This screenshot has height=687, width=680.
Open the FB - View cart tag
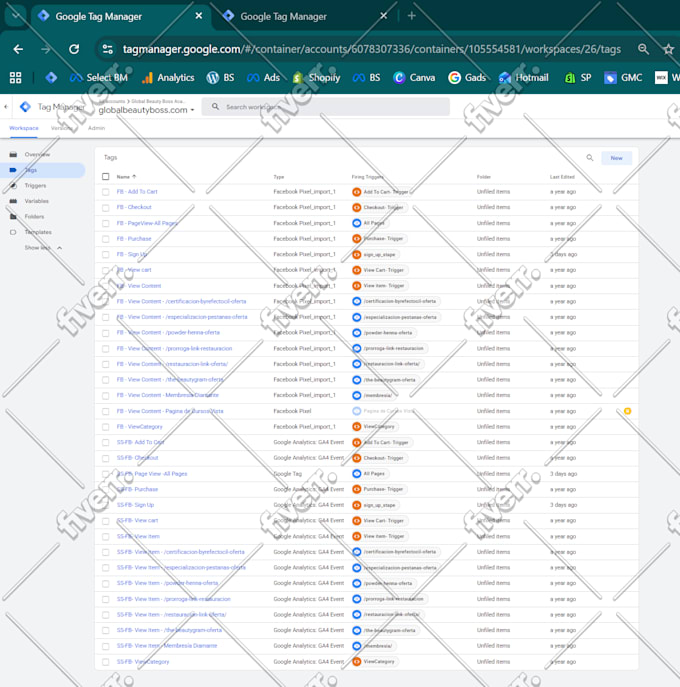click(134, 270)
